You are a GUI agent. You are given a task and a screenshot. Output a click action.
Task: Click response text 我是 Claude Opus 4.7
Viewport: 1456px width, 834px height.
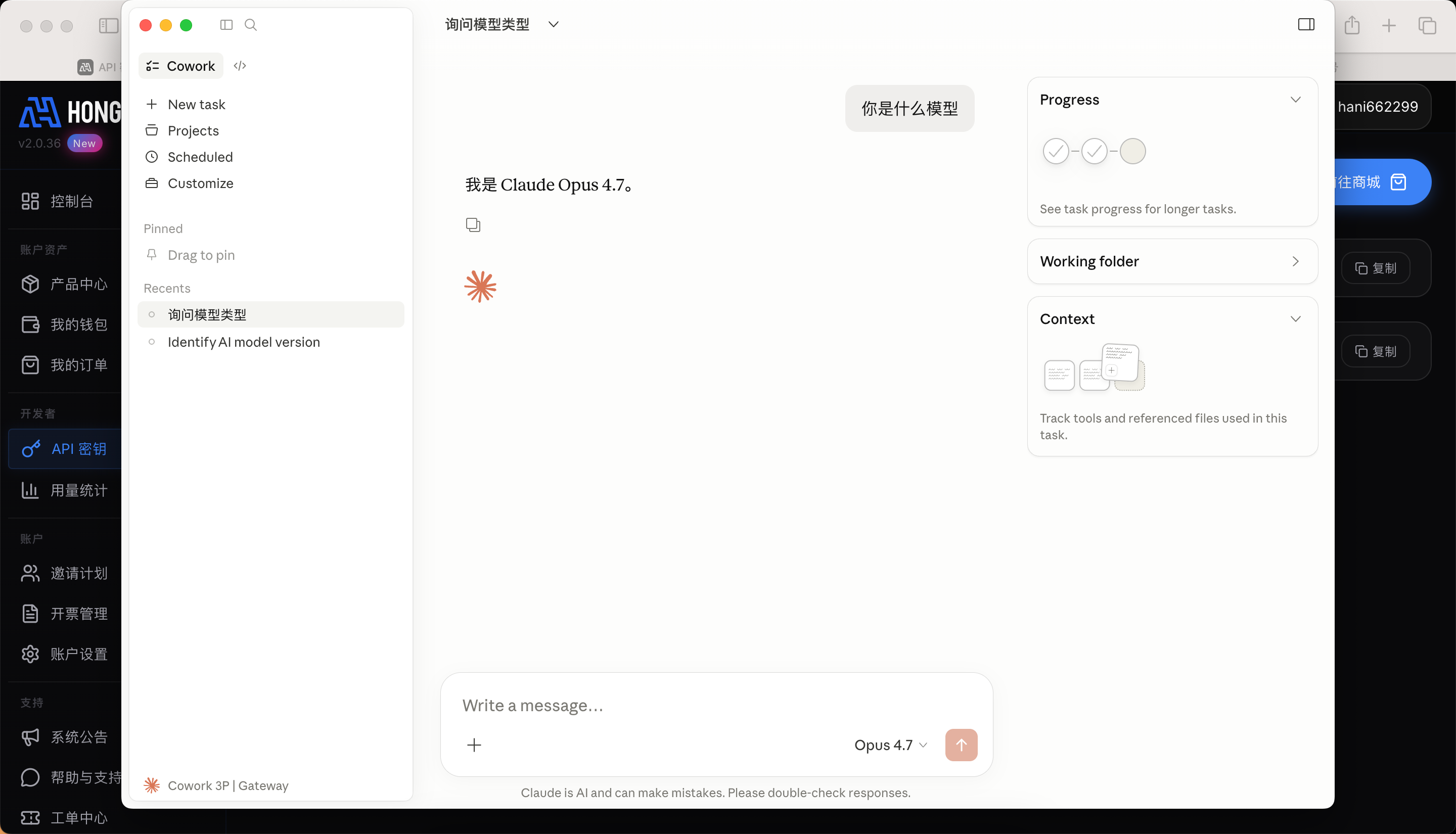coord(549,185)
